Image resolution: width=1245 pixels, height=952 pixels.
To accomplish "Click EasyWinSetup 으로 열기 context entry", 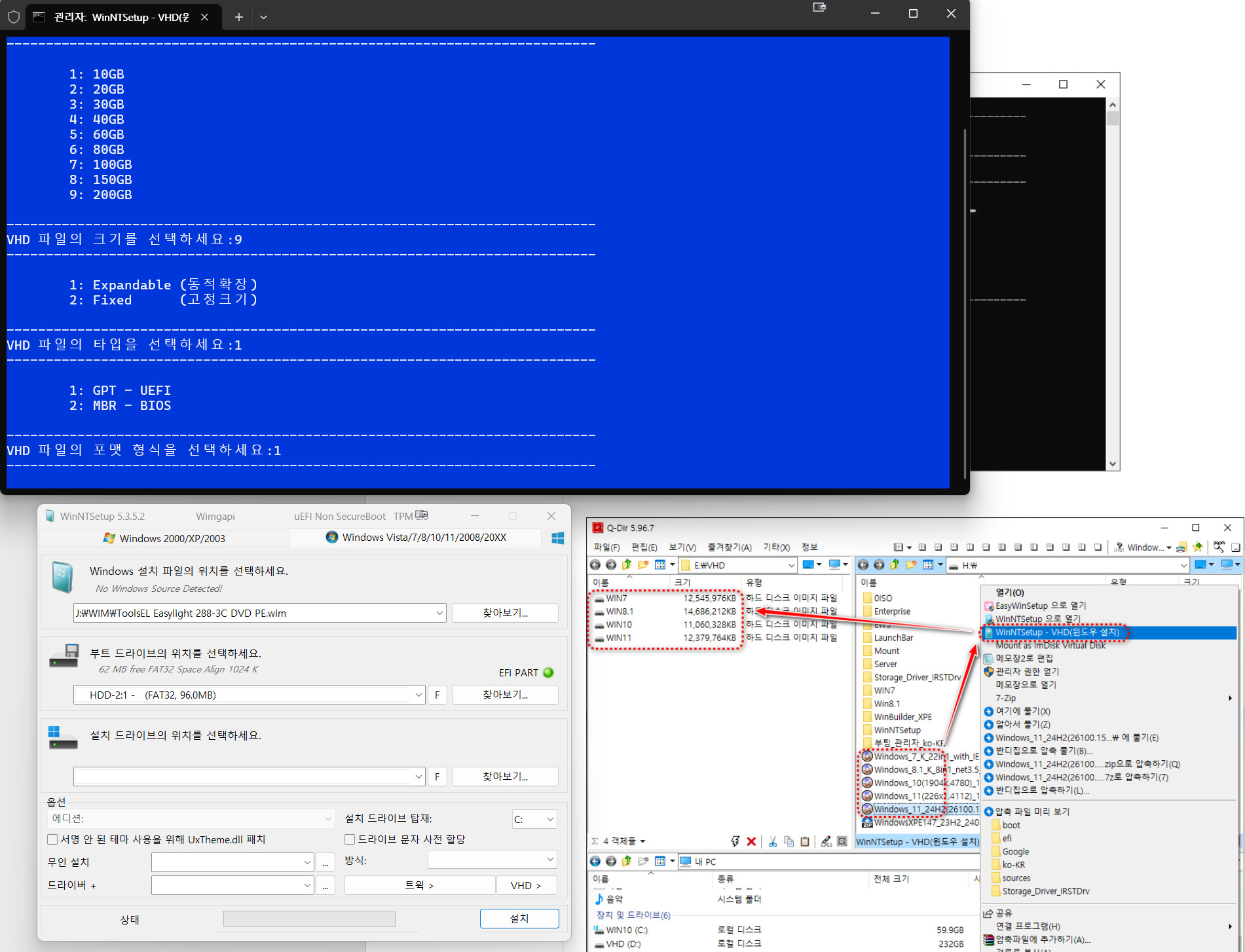I will coord(1041,606).
